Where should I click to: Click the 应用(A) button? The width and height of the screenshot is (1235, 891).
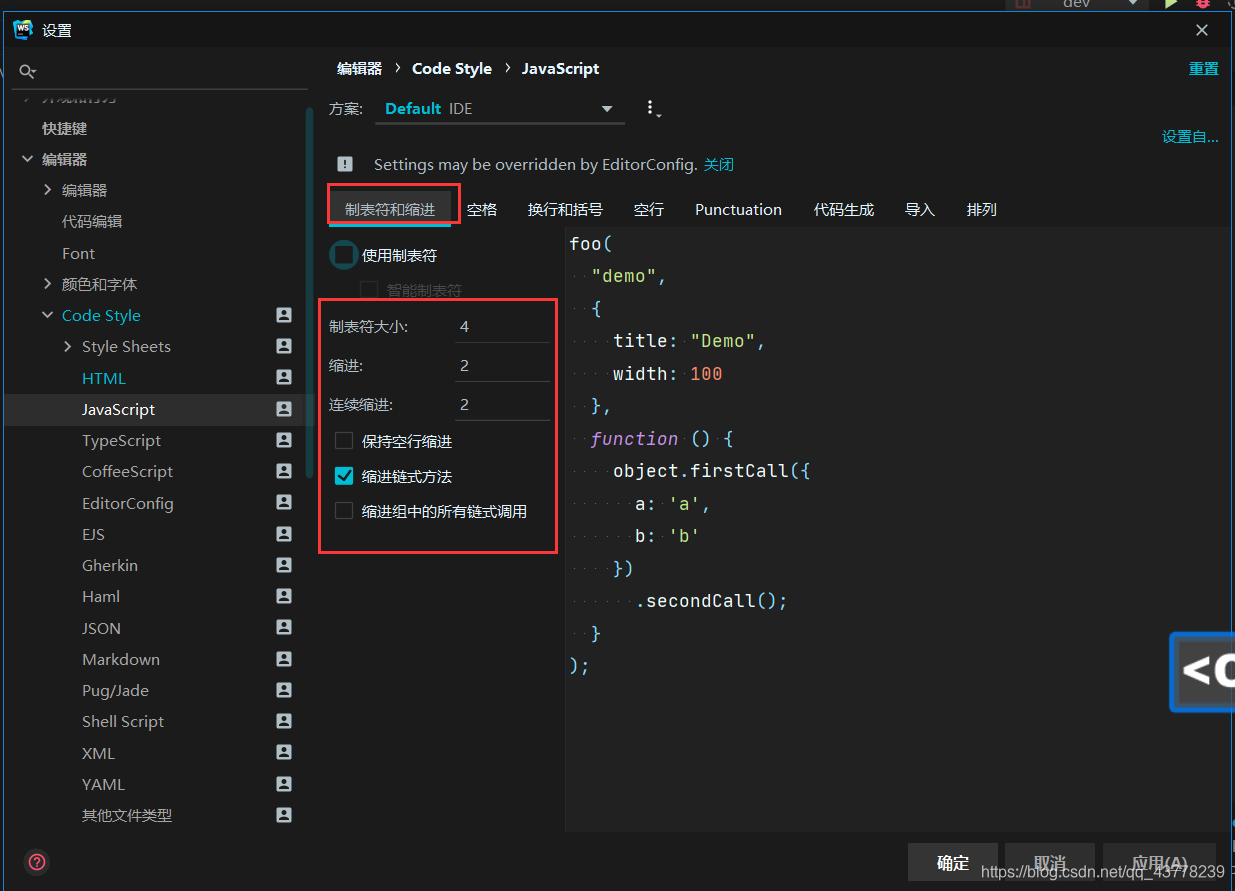[x=1160, y=863]
